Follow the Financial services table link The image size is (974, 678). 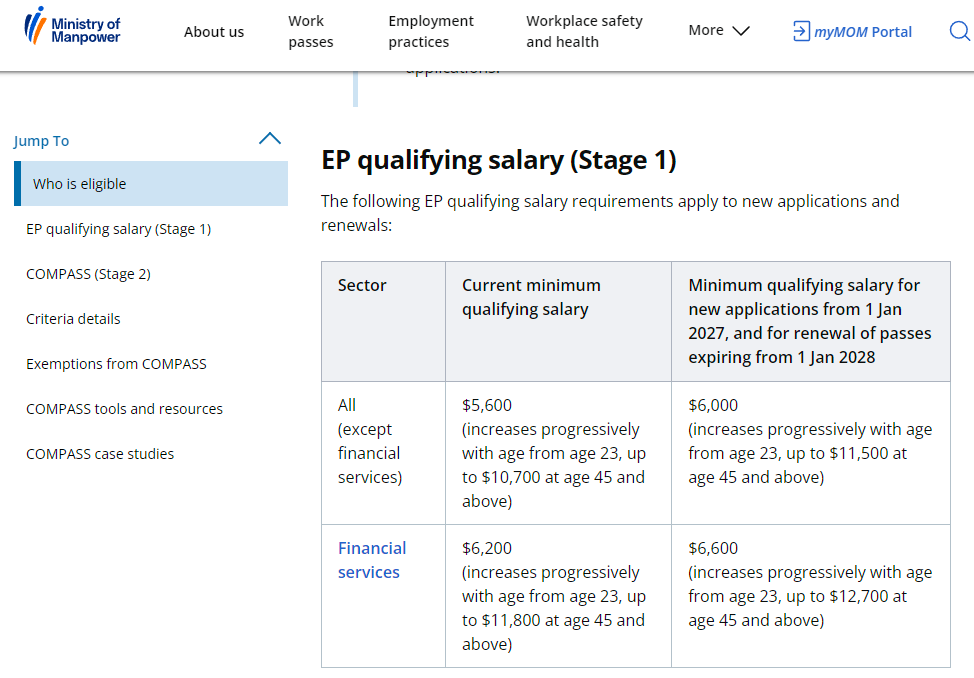(x=371, y=560)
